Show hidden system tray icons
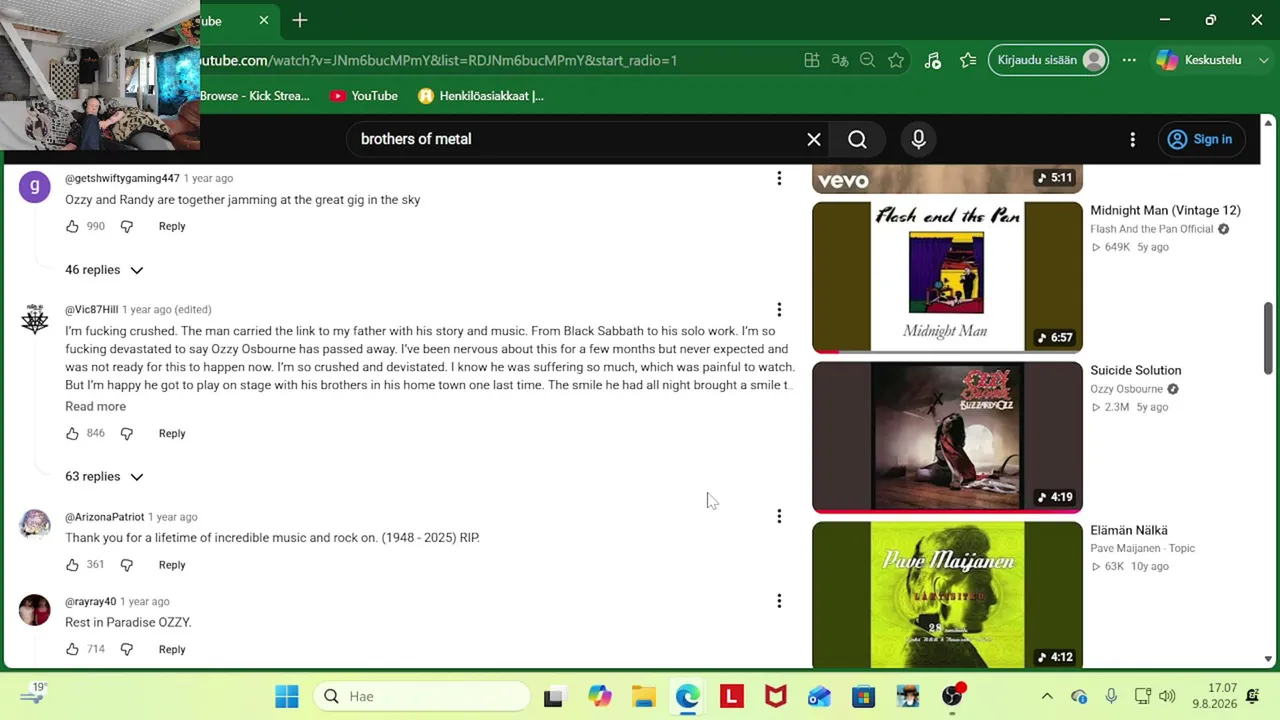This screenshot has width=1280, height=720. tap(1047, 696)
